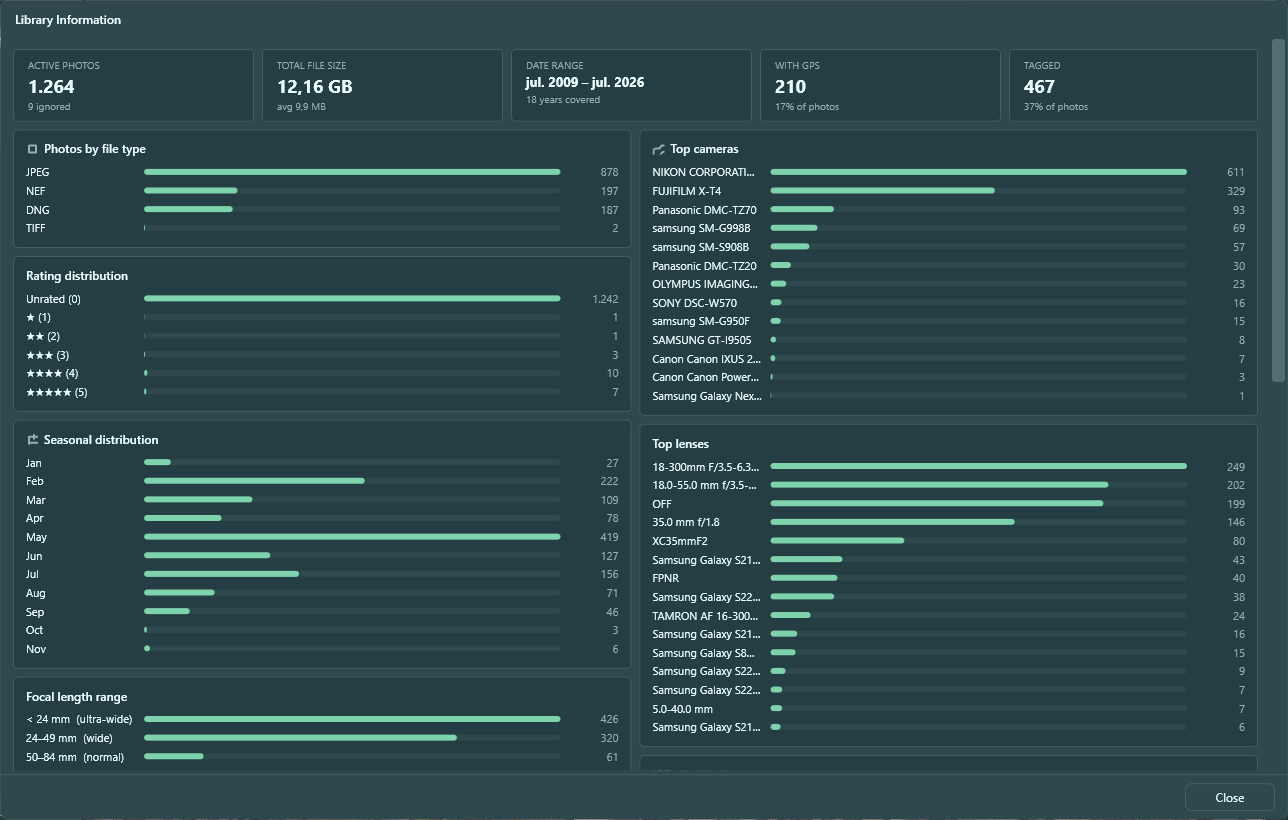Click the "Samsung Galaxy Nex..." camera label
This screenshot has height=820, width=1288.
coord(706,396)
